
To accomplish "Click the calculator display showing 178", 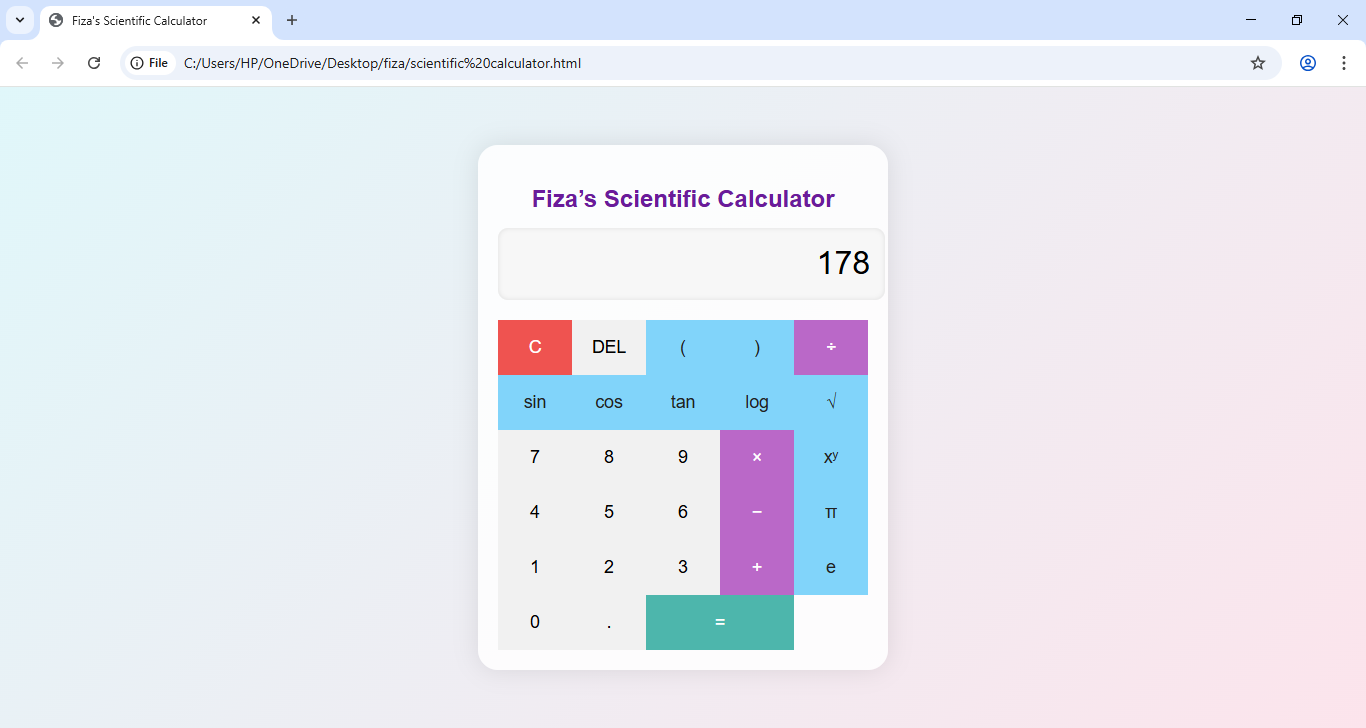I will tap(690, 263).
